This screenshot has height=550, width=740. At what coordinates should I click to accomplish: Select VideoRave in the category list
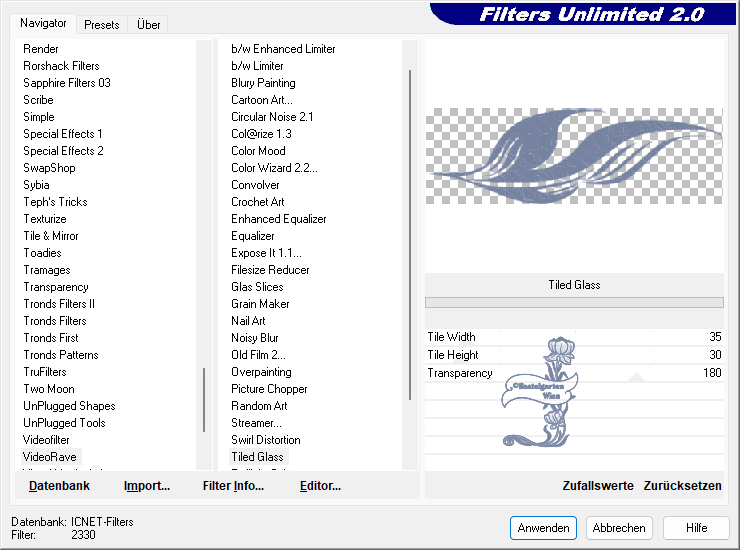click(x=50, y=457)
